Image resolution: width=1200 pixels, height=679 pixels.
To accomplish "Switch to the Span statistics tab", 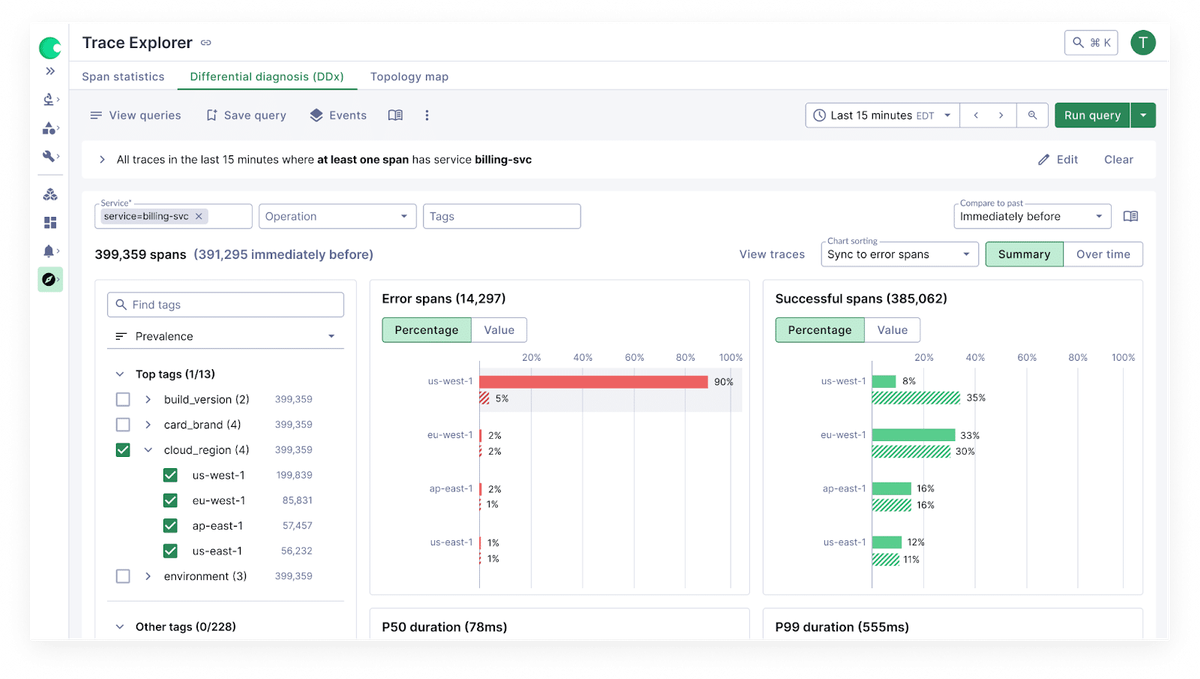I will coord(123,77).
